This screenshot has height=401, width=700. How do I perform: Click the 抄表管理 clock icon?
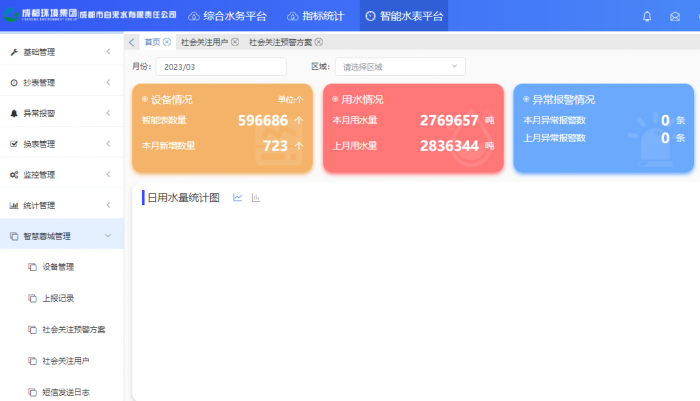(14, 83)
